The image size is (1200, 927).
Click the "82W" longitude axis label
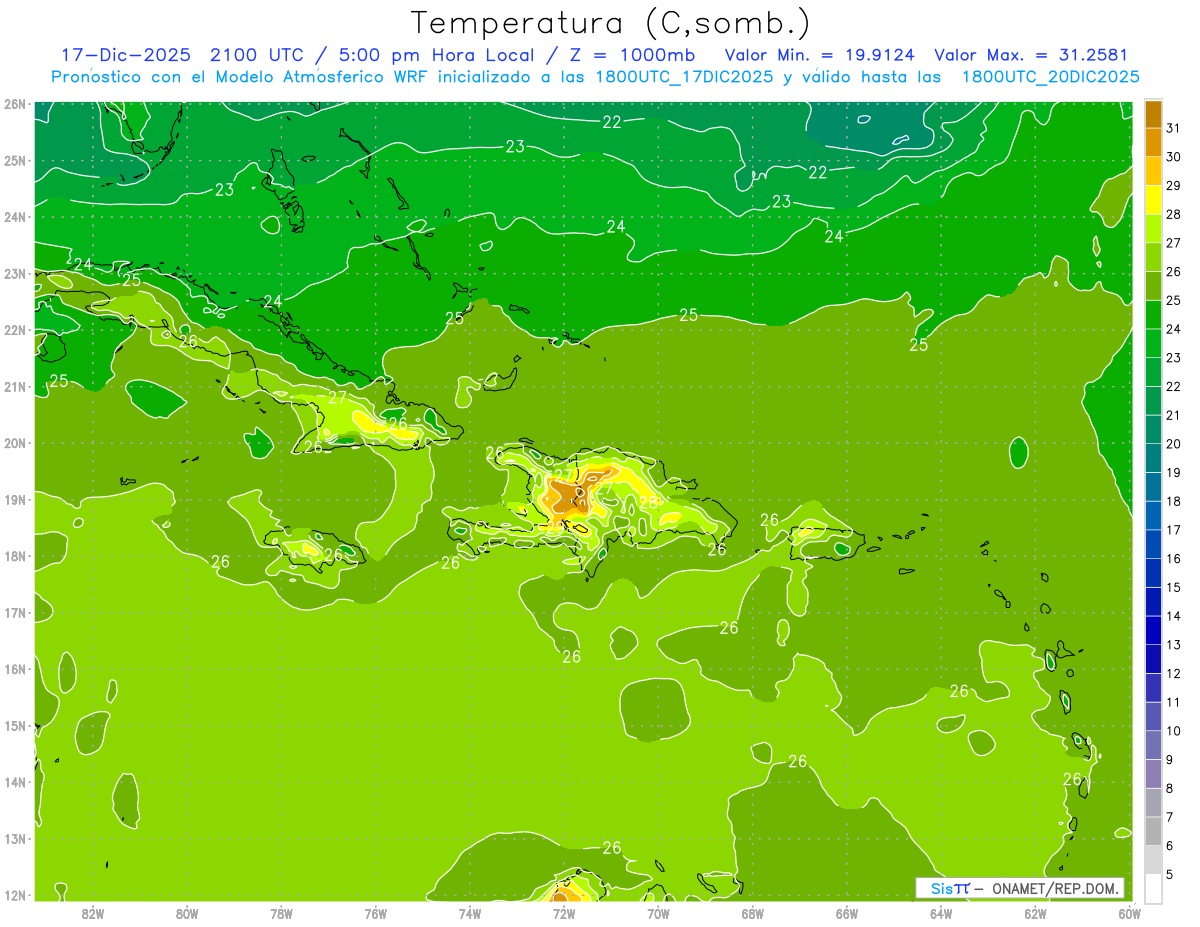[93, 913]
